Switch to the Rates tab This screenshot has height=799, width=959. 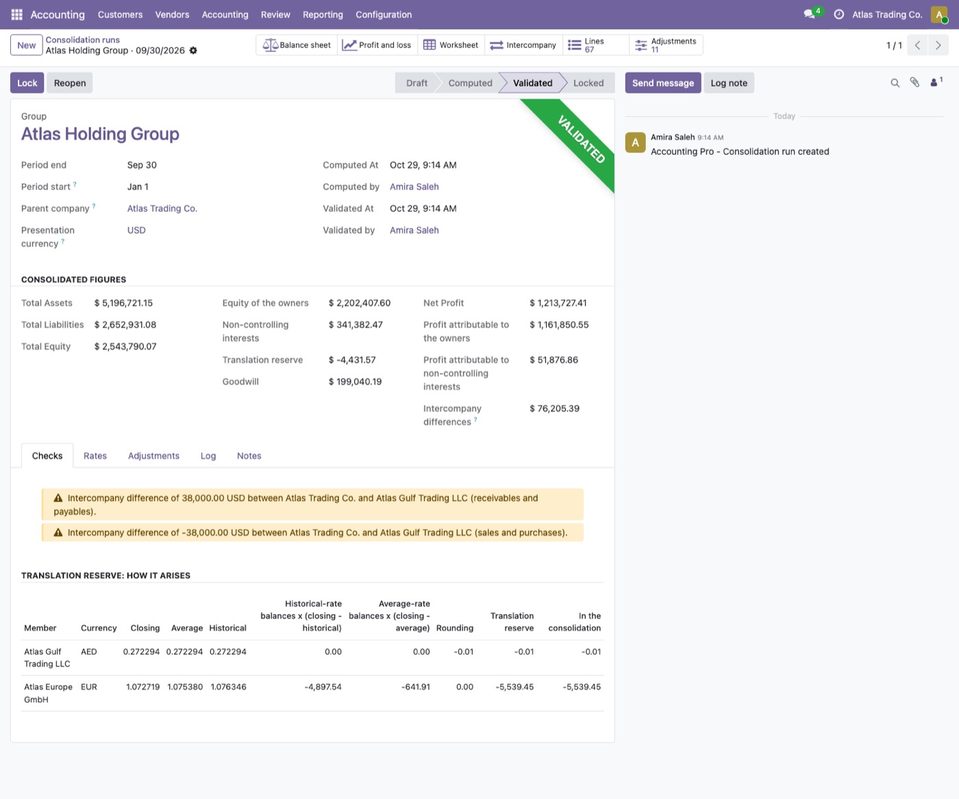(x=95, y=456)
